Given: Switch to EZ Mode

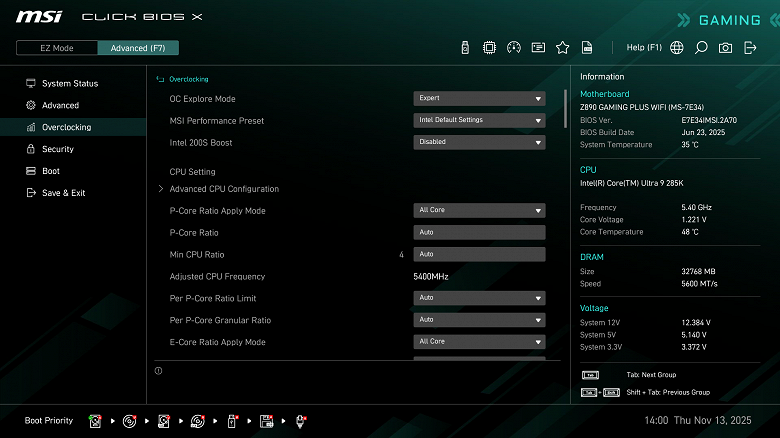Looking at the screenshot, I should pyautogui.click(x=57, y=48).
